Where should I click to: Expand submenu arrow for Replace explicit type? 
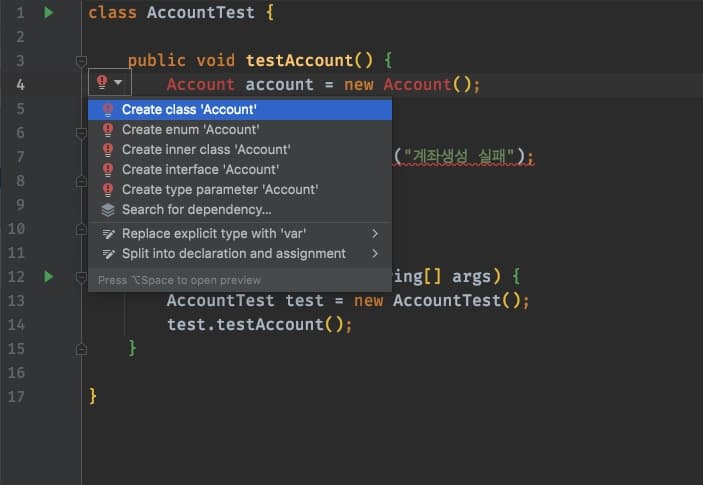tap(375, 234)
